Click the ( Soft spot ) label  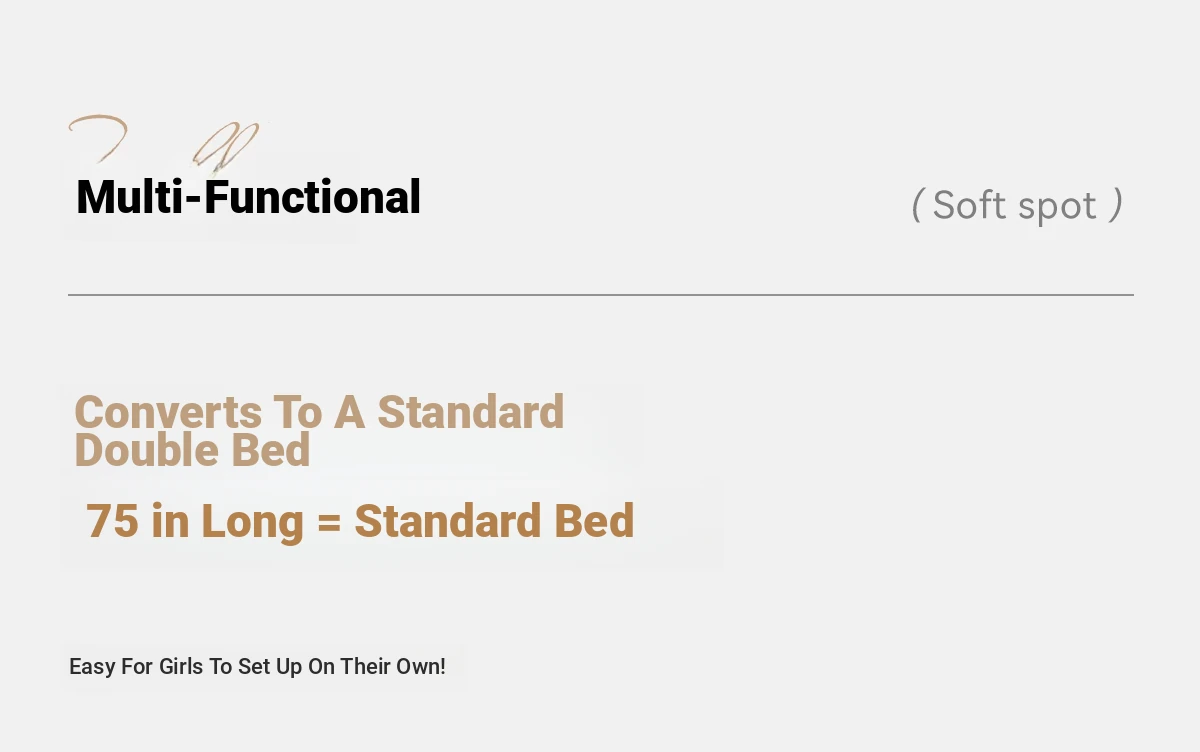(x=1017, y=205)
